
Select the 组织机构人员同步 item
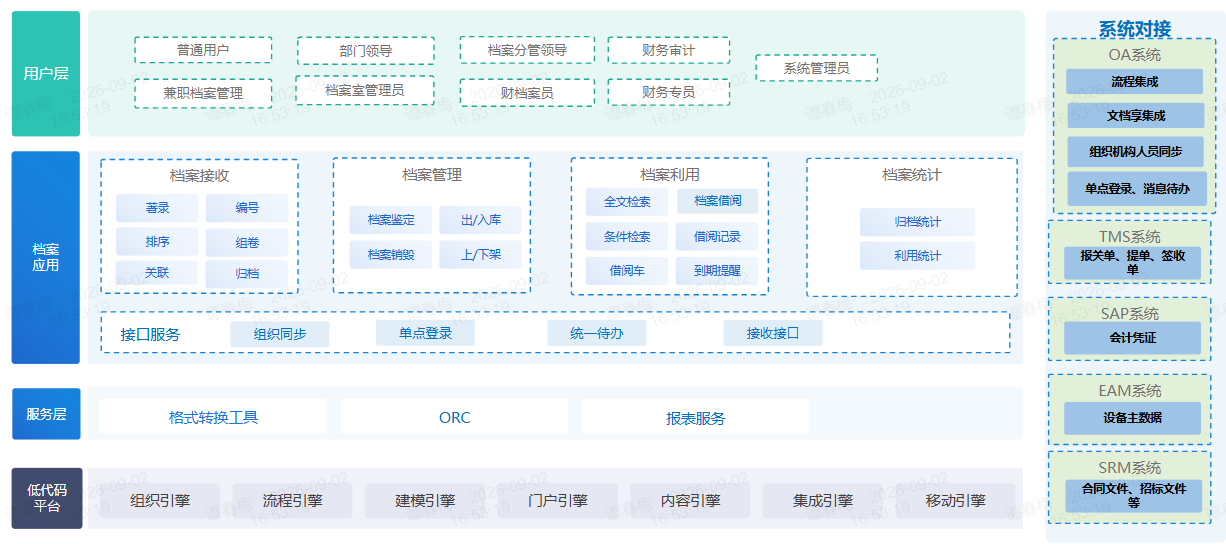click(x=1135, y=152)
